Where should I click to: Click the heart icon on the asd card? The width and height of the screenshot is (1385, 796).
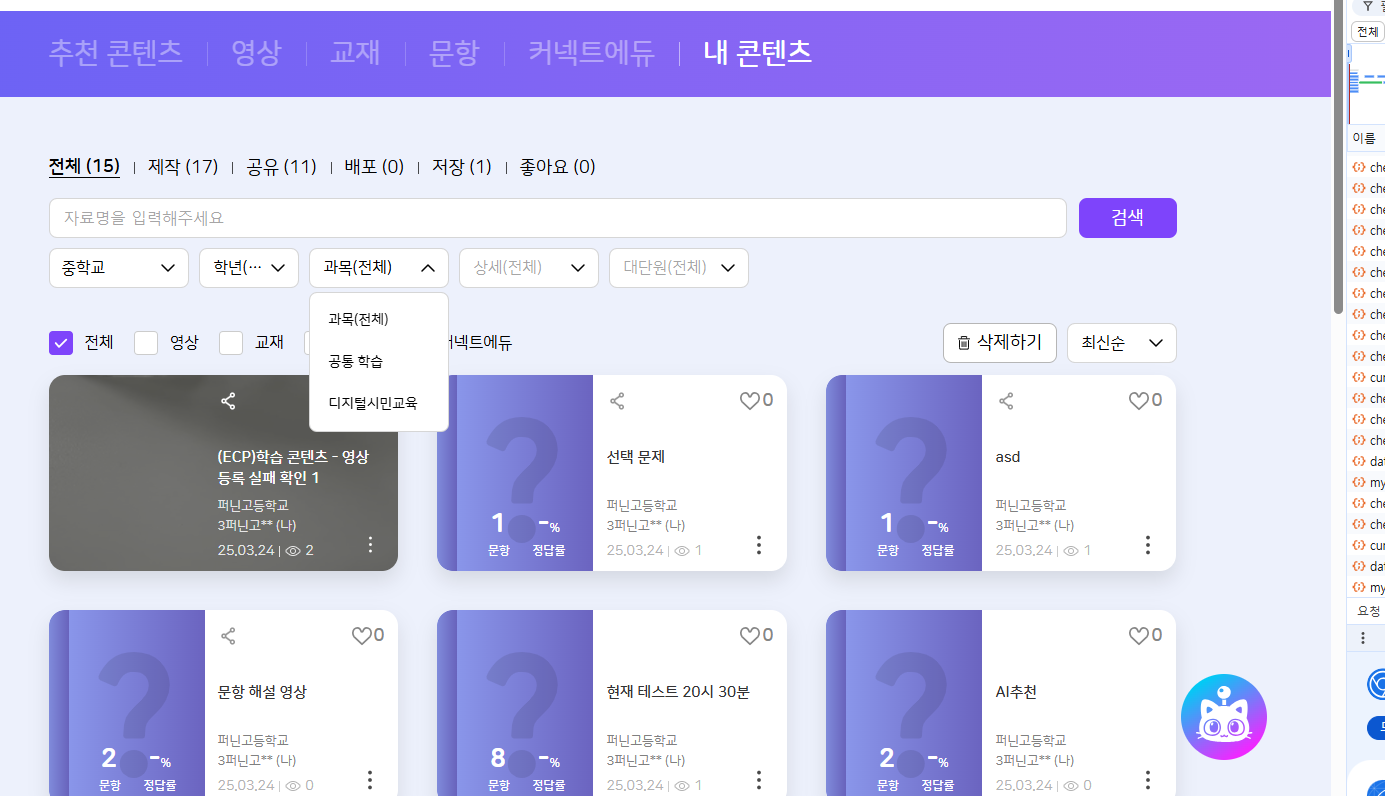tap(1138, 401)
